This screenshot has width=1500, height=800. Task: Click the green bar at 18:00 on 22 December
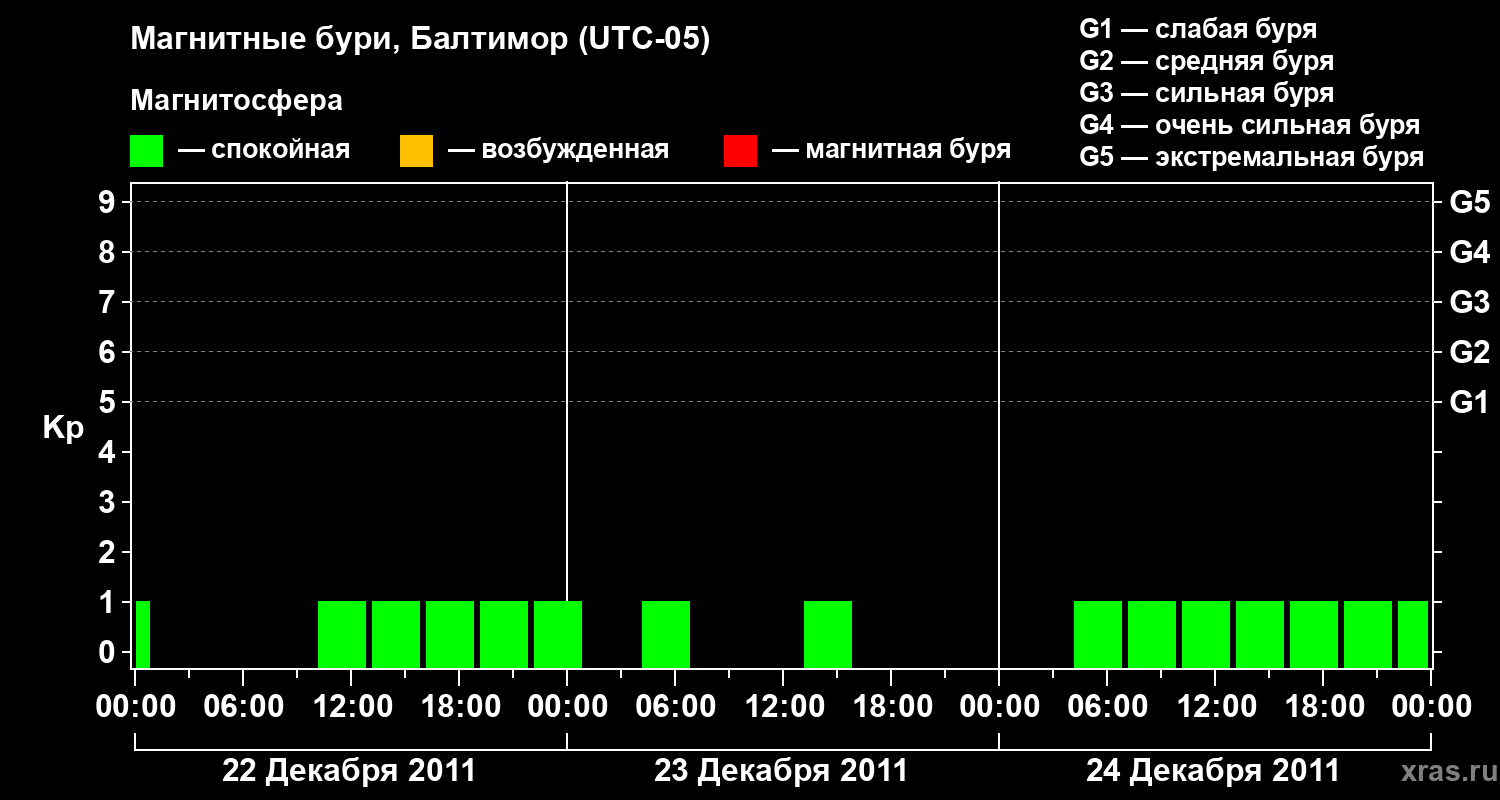tap(450, 634)
